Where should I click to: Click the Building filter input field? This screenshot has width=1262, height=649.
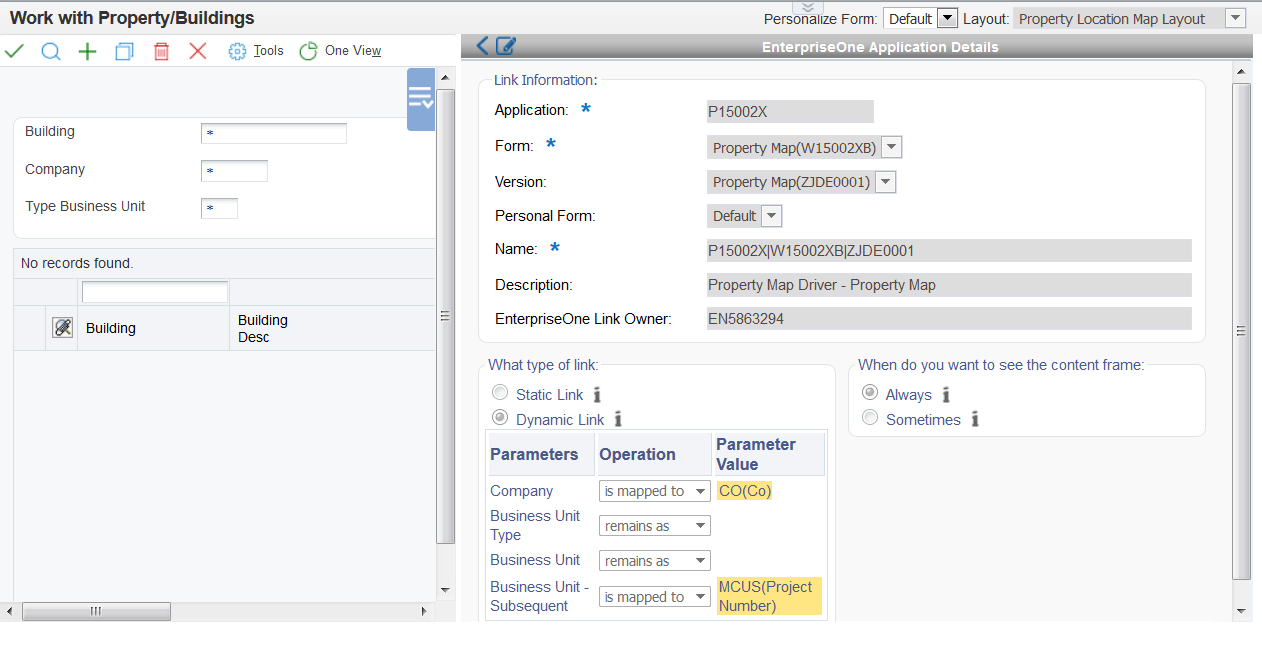(x=274, y=134)
